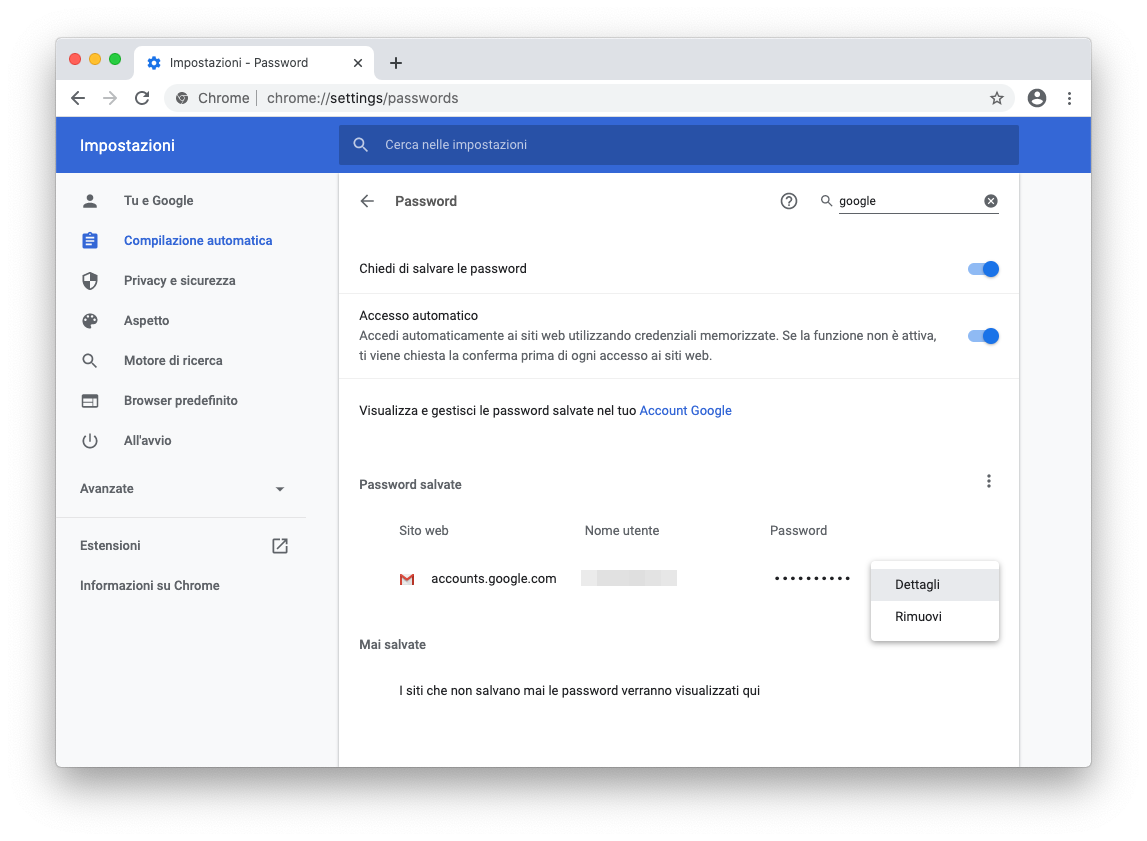Return from the Password page with the back arrow
Viewport: 1147px width, 841px height.
pyautogui.click(x=367, y=201)
